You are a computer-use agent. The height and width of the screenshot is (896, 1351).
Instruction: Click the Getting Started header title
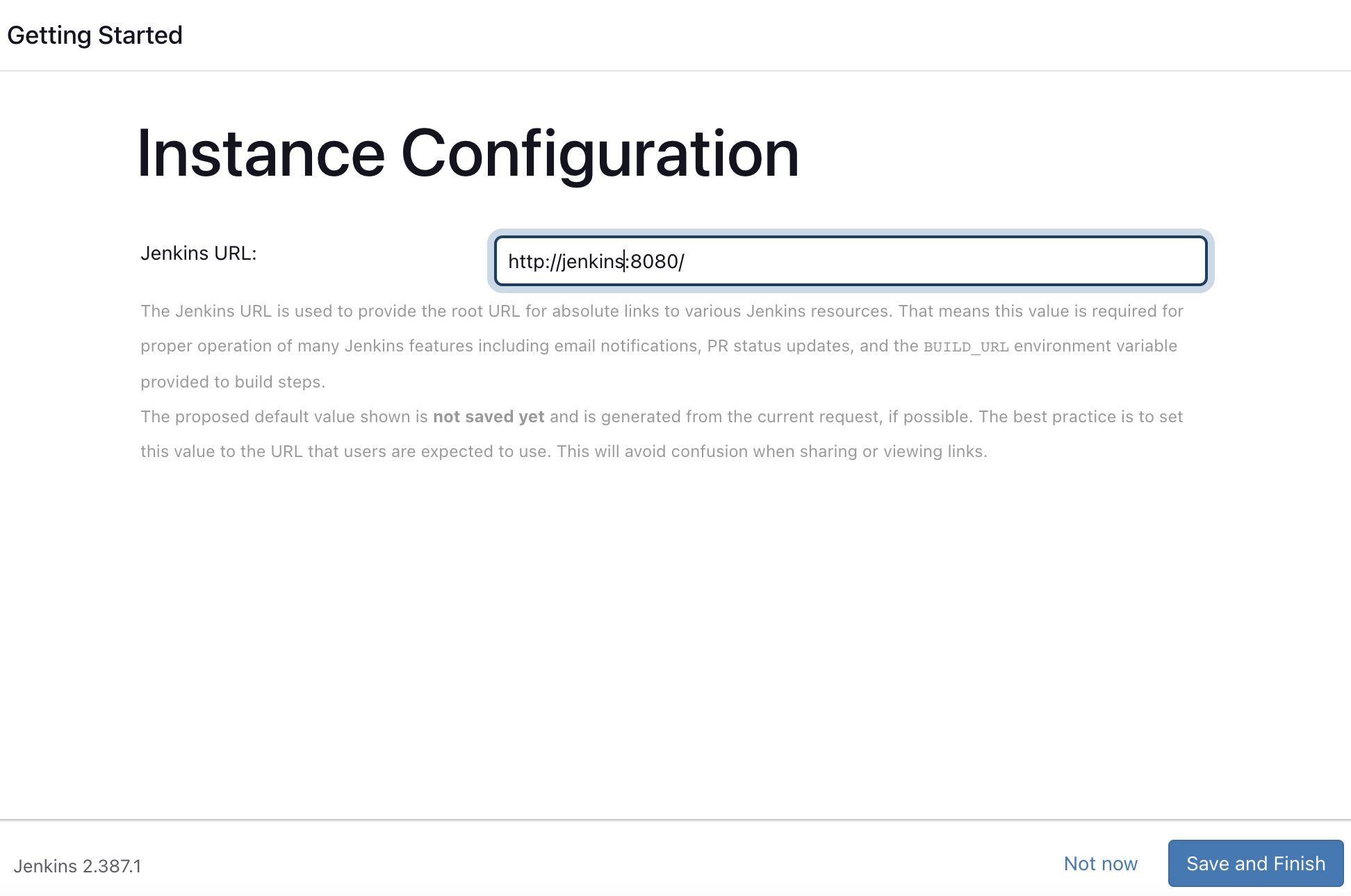coord(95,35)
